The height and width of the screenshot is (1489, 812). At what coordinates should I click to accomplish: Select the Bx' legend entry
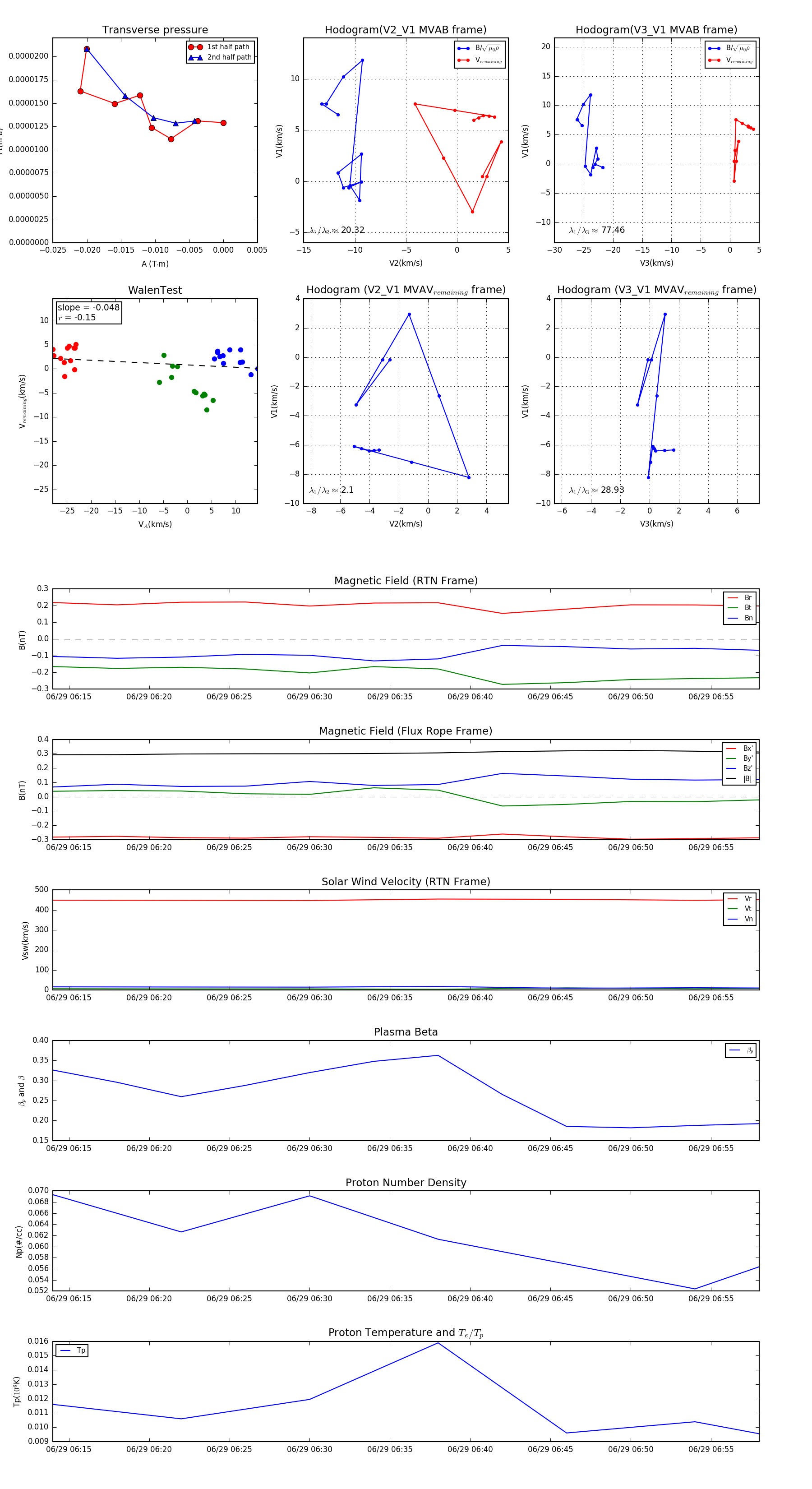[x=740, y=749]
